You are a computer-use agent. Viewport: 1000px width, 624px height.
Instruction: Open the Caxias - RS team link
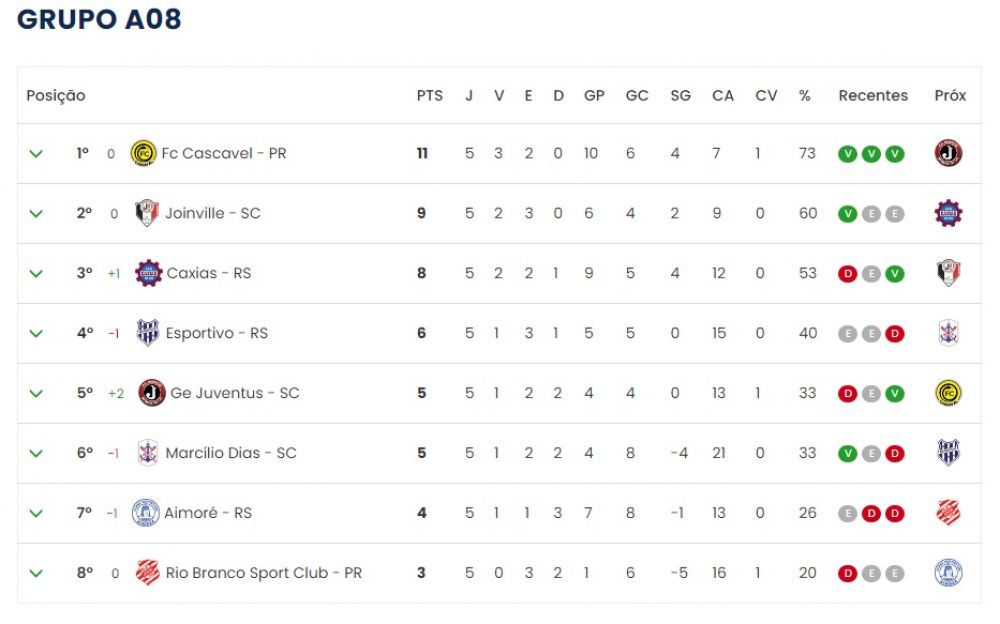pos(209,273)
